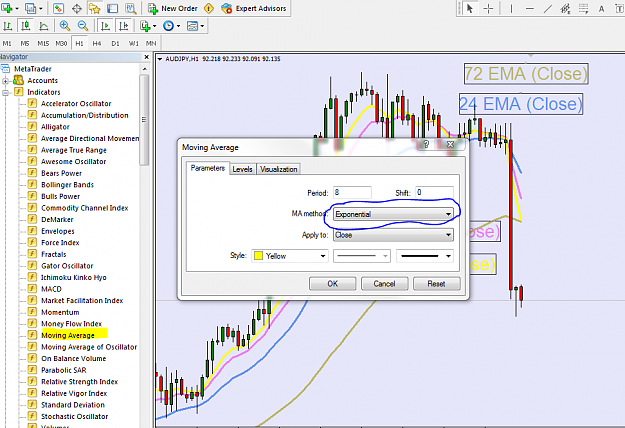Switch to the Levels tab
The height and width of the screenshot is (428, 625).
coord(242,169)
